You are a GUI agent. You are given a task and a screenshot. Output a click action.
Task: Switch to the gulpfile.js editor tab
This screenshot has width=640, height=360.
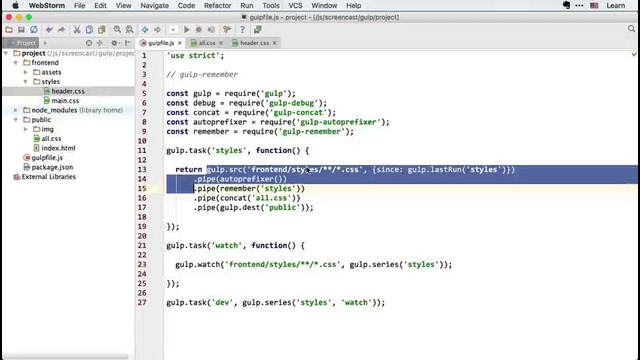[x=160, y=43]
